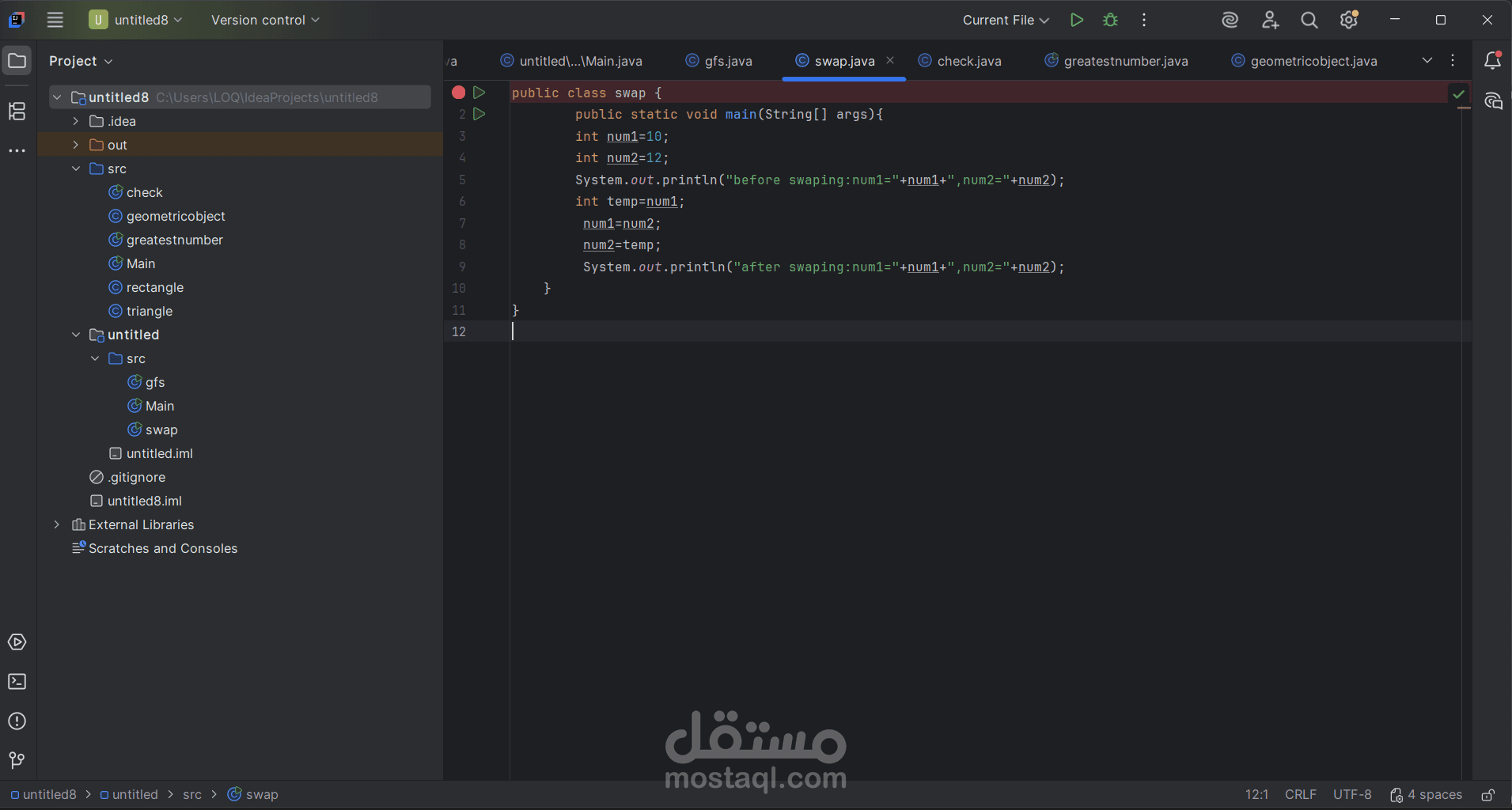Click the 12:1 caret position indicator
The image size is (1512, 810).
(1256, 795)
